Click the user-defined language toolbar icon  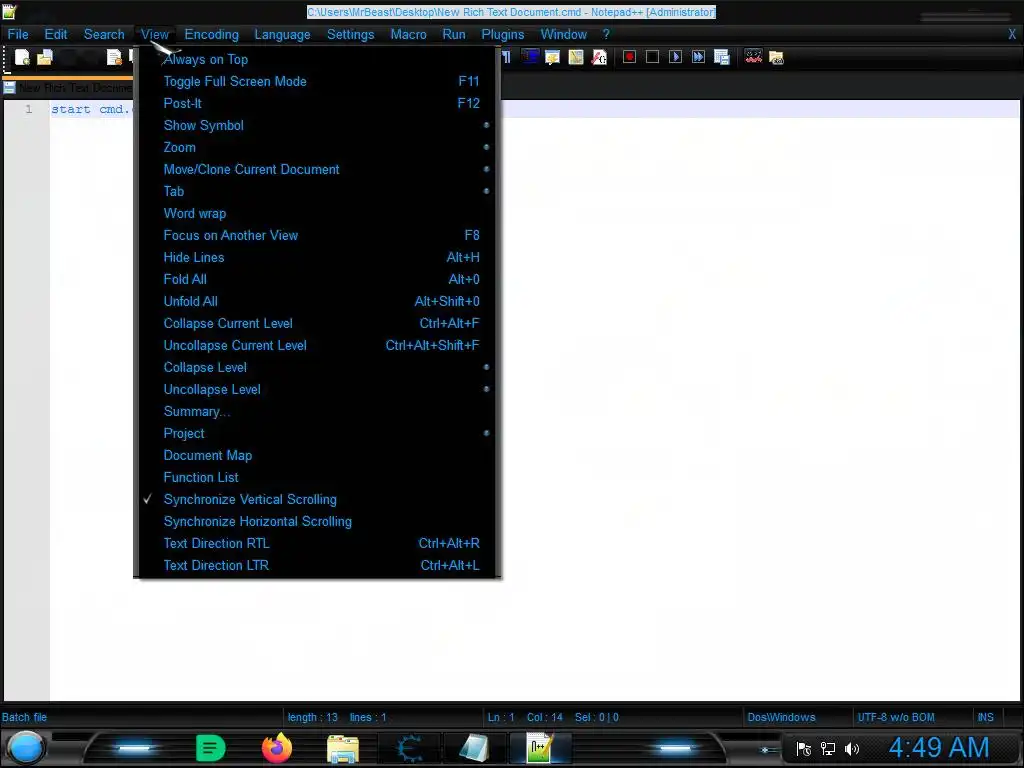click(x=552, y=57)
